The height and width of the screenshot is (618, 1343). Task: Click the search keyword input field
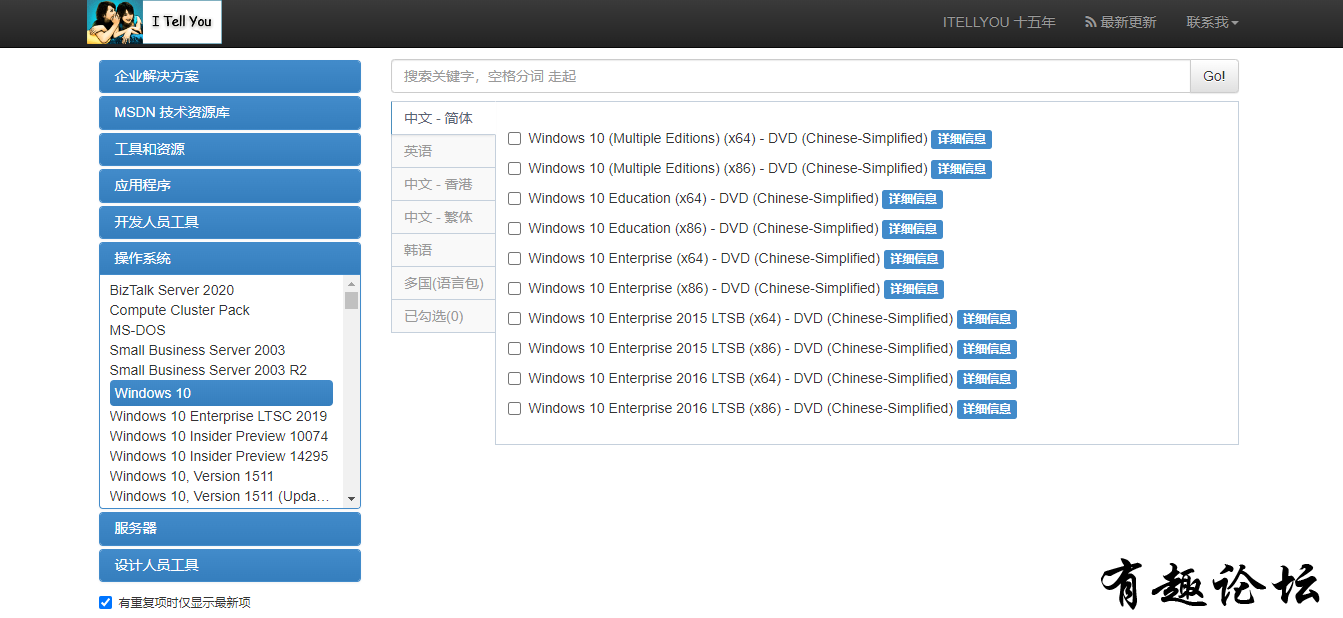[790, 76]
